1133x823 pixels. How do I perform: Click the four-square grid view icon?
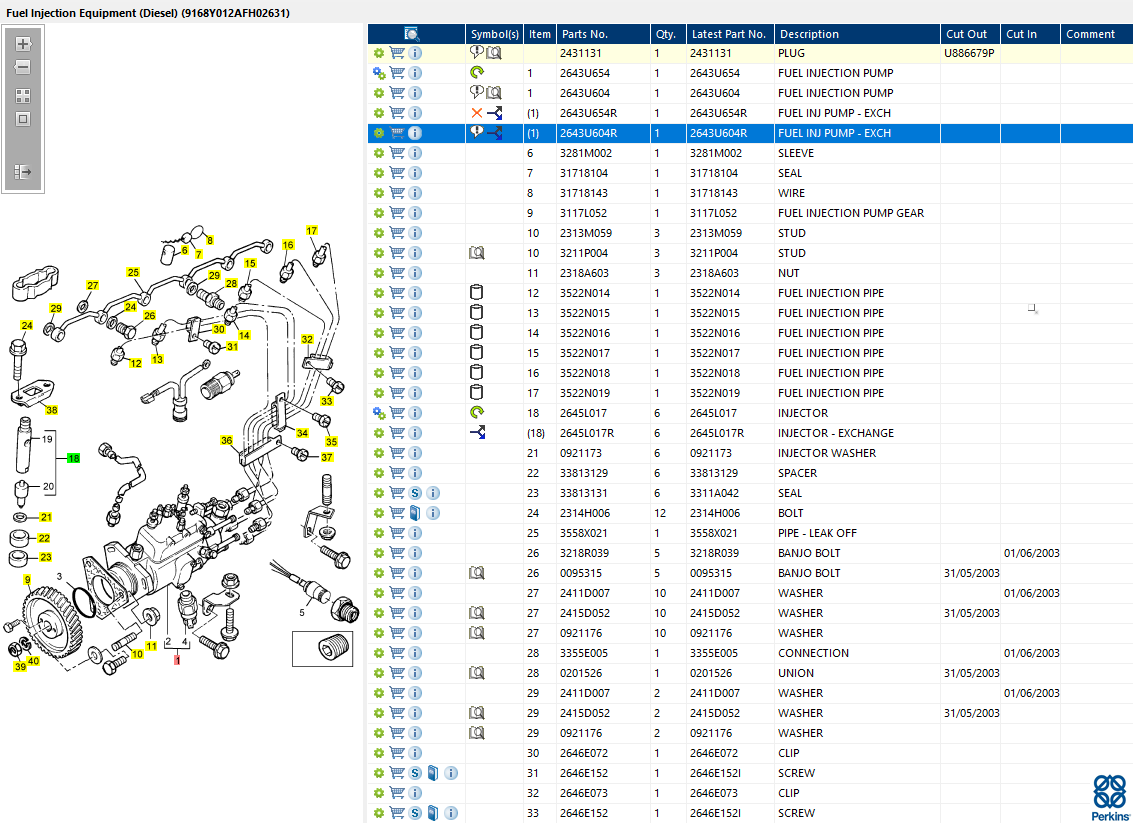tap(23, 96)
